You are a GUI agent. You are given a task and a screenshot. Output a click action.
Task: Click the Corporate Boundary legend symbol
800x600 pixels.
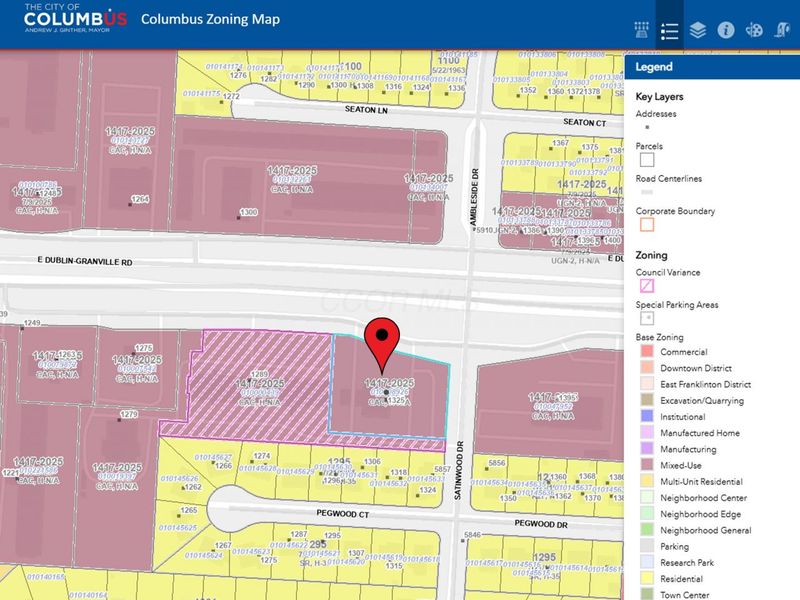646,225
